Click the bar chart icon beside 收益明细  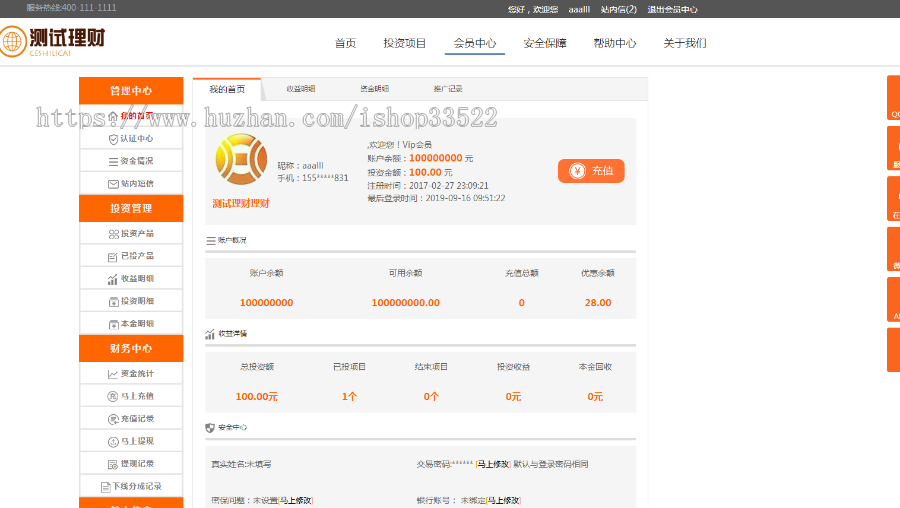coord(112,279)
